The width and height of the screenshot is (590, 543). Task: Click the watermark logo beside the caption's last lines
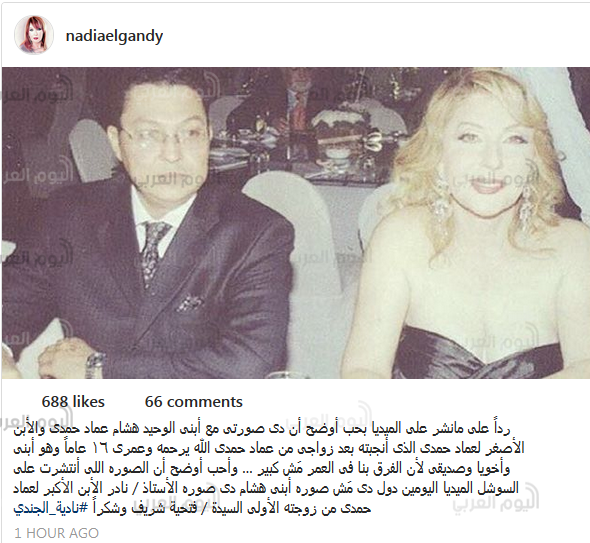[x=497, y=497]
